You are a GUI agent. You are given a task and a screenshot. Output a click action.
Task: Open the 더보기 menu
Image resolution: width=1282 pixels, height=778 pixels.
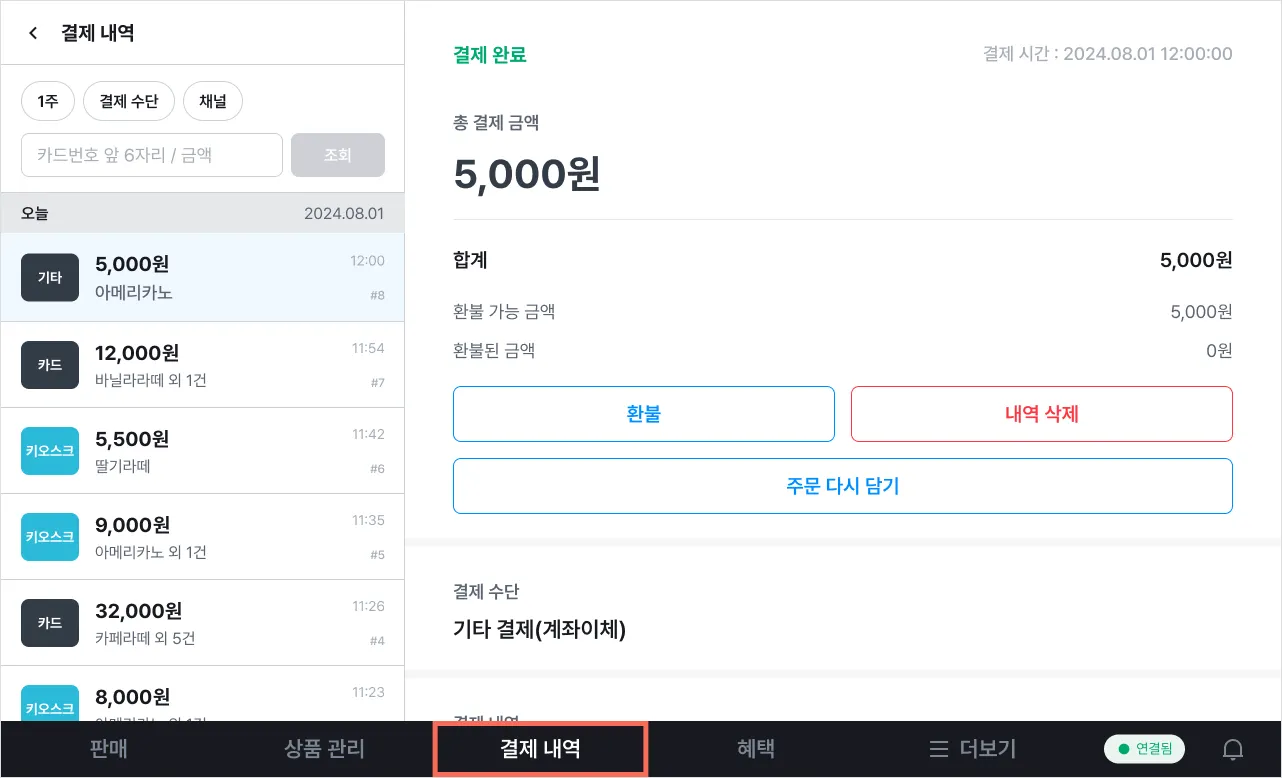(972, 749)
